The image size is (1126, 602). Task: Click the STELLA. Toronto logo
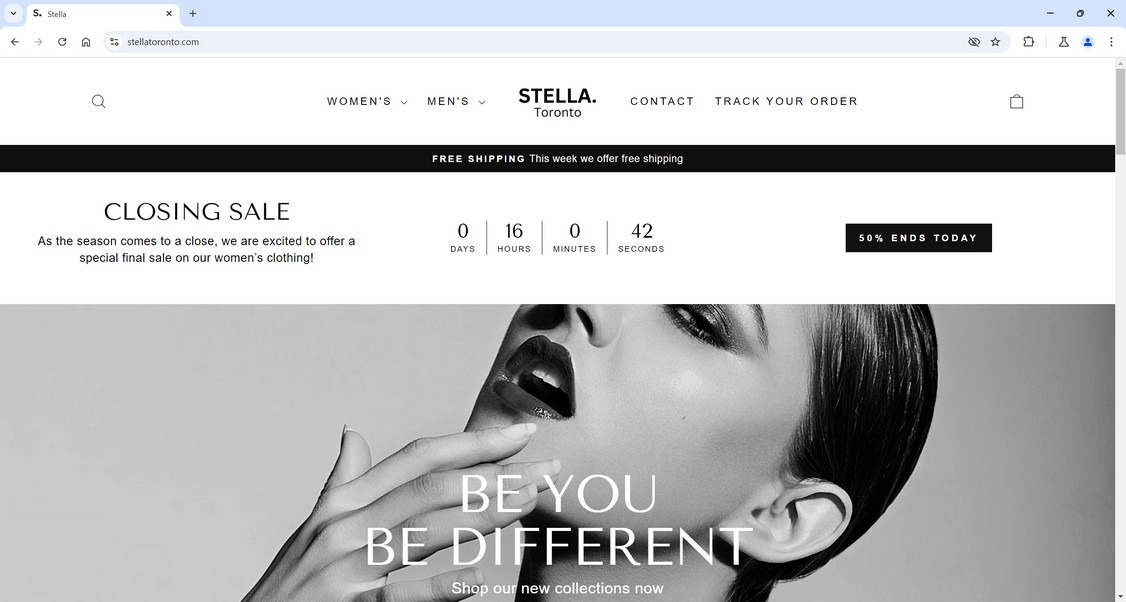pos(557,102)
